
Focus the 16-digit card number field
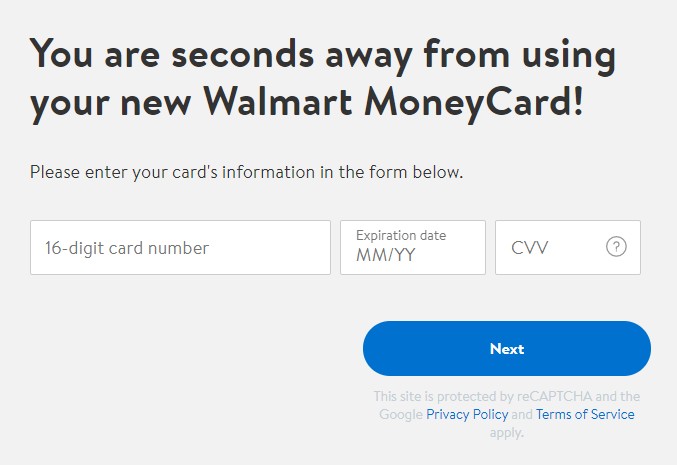(x=180, y=247)
